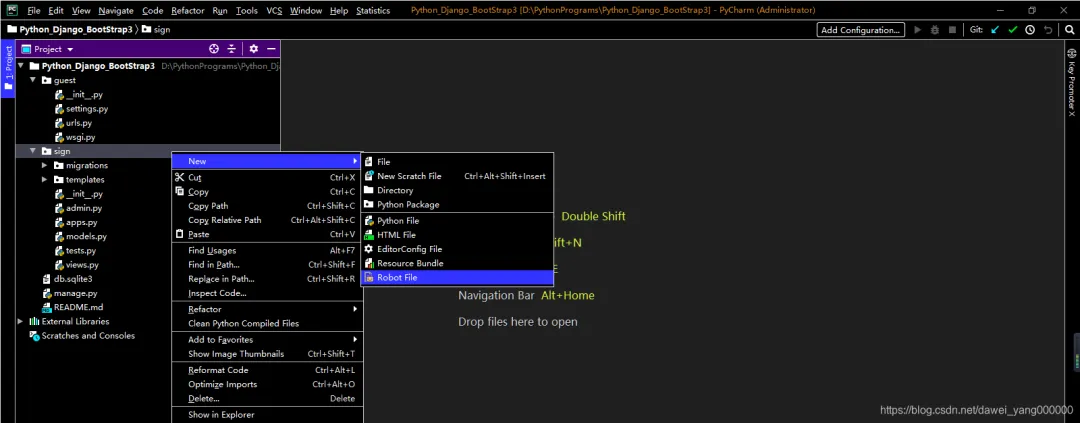1080x423 pixels.
Task: Click the Resource Bundle icon in submenu
Action: point(369,263)
